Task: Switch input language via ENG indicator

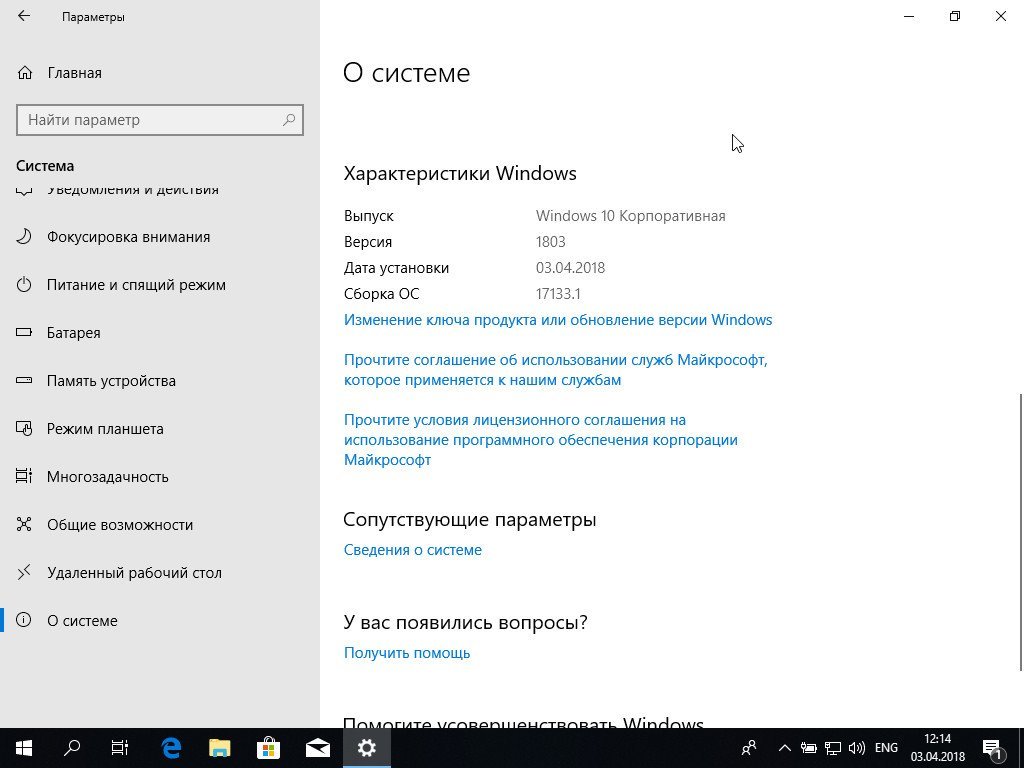Action: point(886,748)
